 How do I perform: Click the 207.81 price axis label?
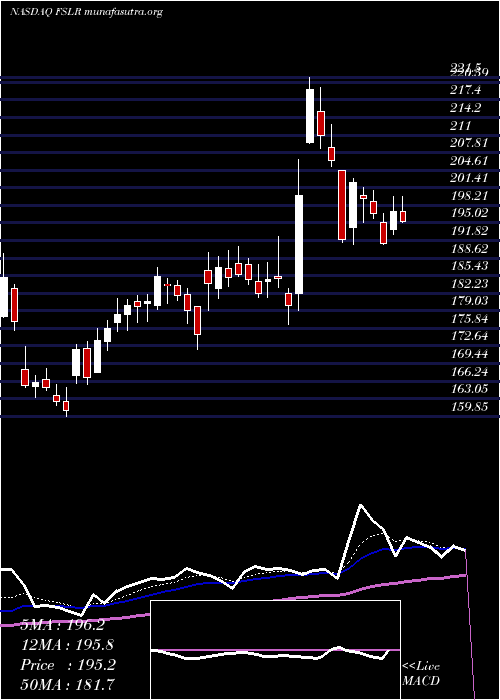point(470,143)
